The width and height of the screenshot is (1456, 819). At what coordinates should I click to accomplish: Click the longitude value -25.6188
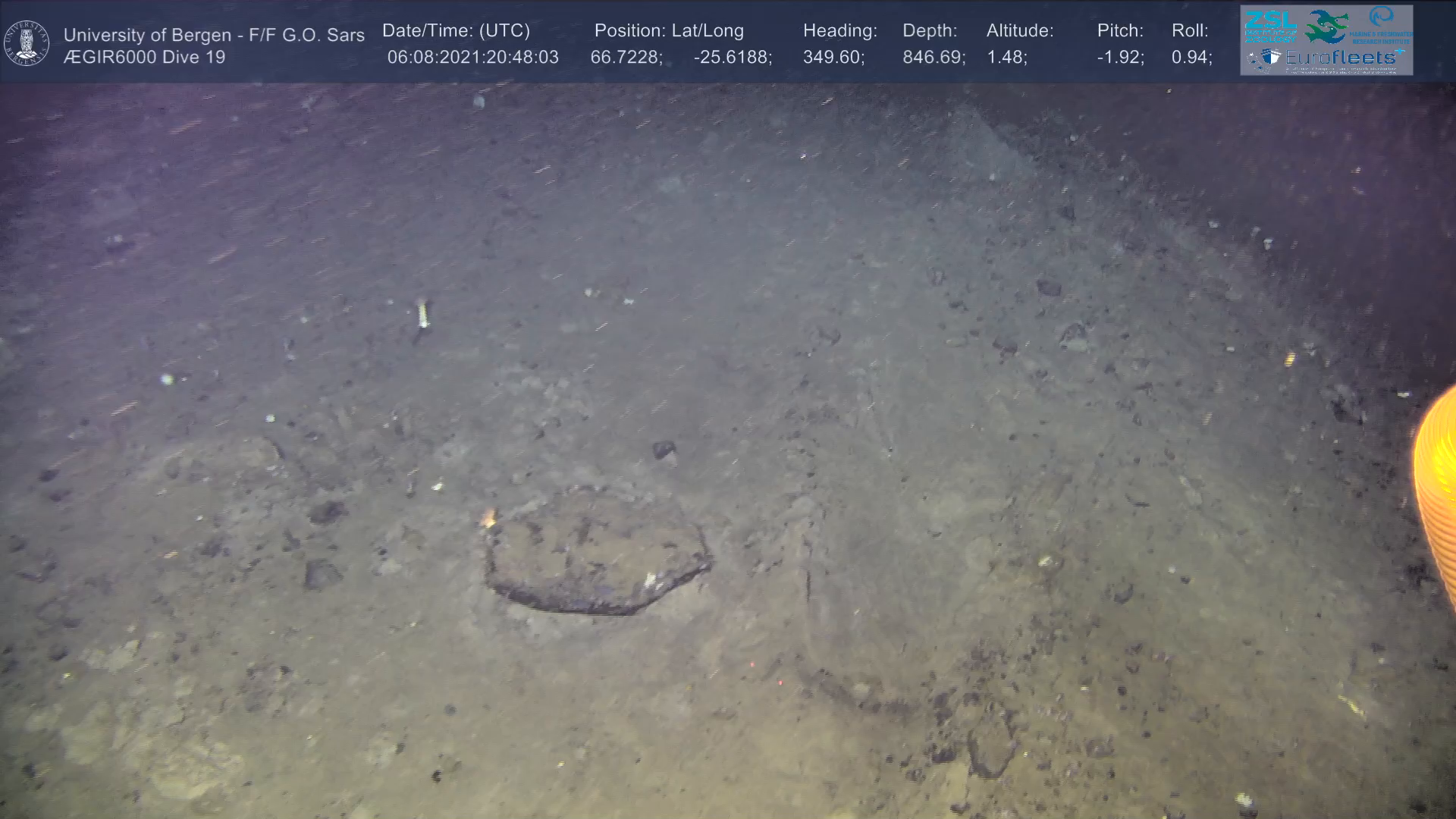click(732, 58)
